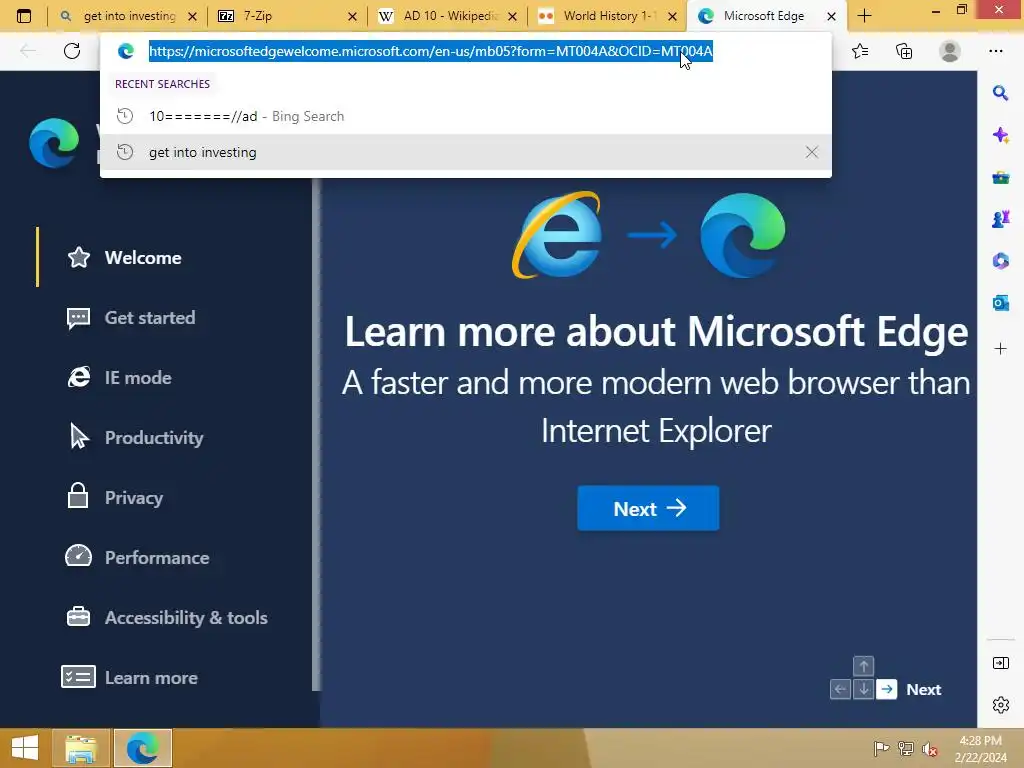The width and height of the screenshot is (1024, 768).
Task: Close the 7-Zip tab
Action: pos(353,16)
